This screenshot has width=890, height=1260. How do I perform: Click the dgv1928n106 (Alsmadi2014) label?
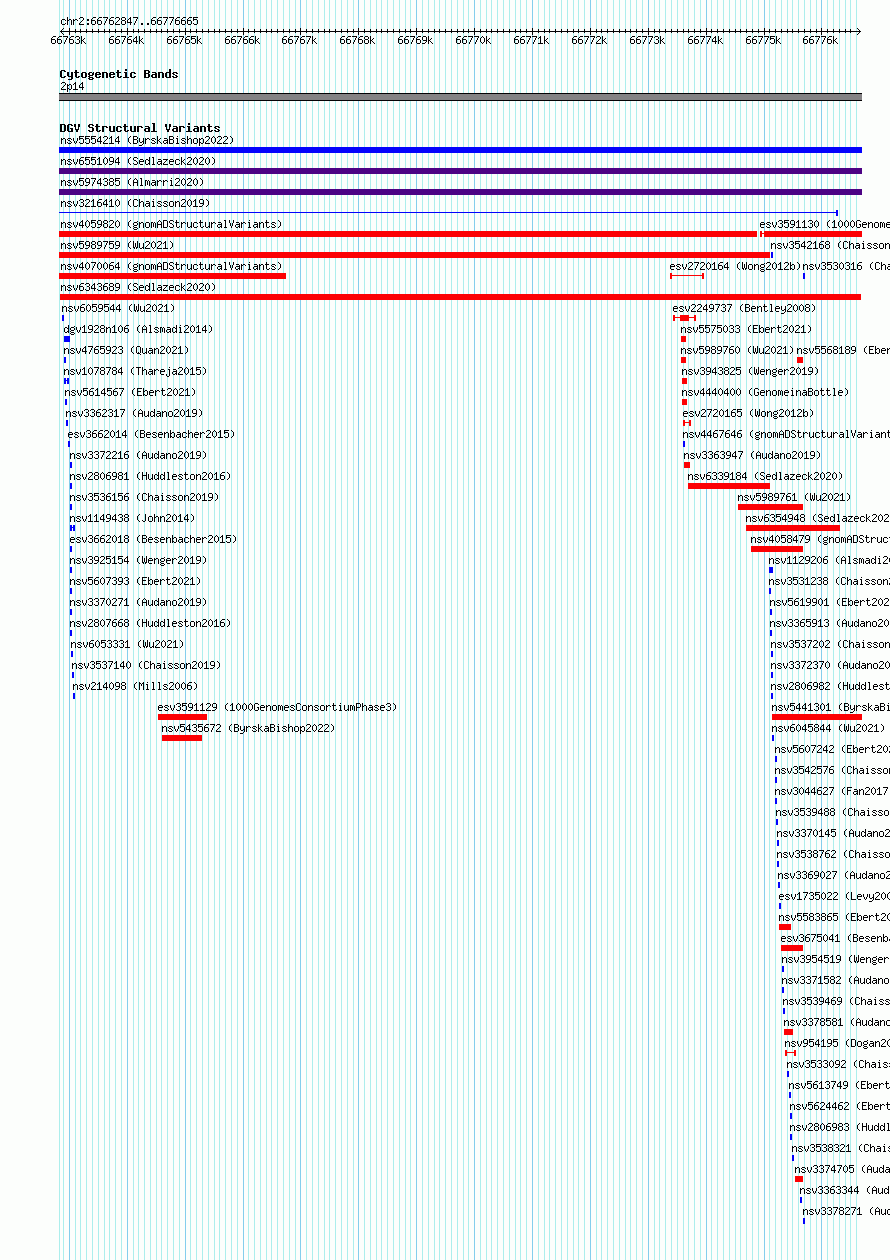point(138,329)
